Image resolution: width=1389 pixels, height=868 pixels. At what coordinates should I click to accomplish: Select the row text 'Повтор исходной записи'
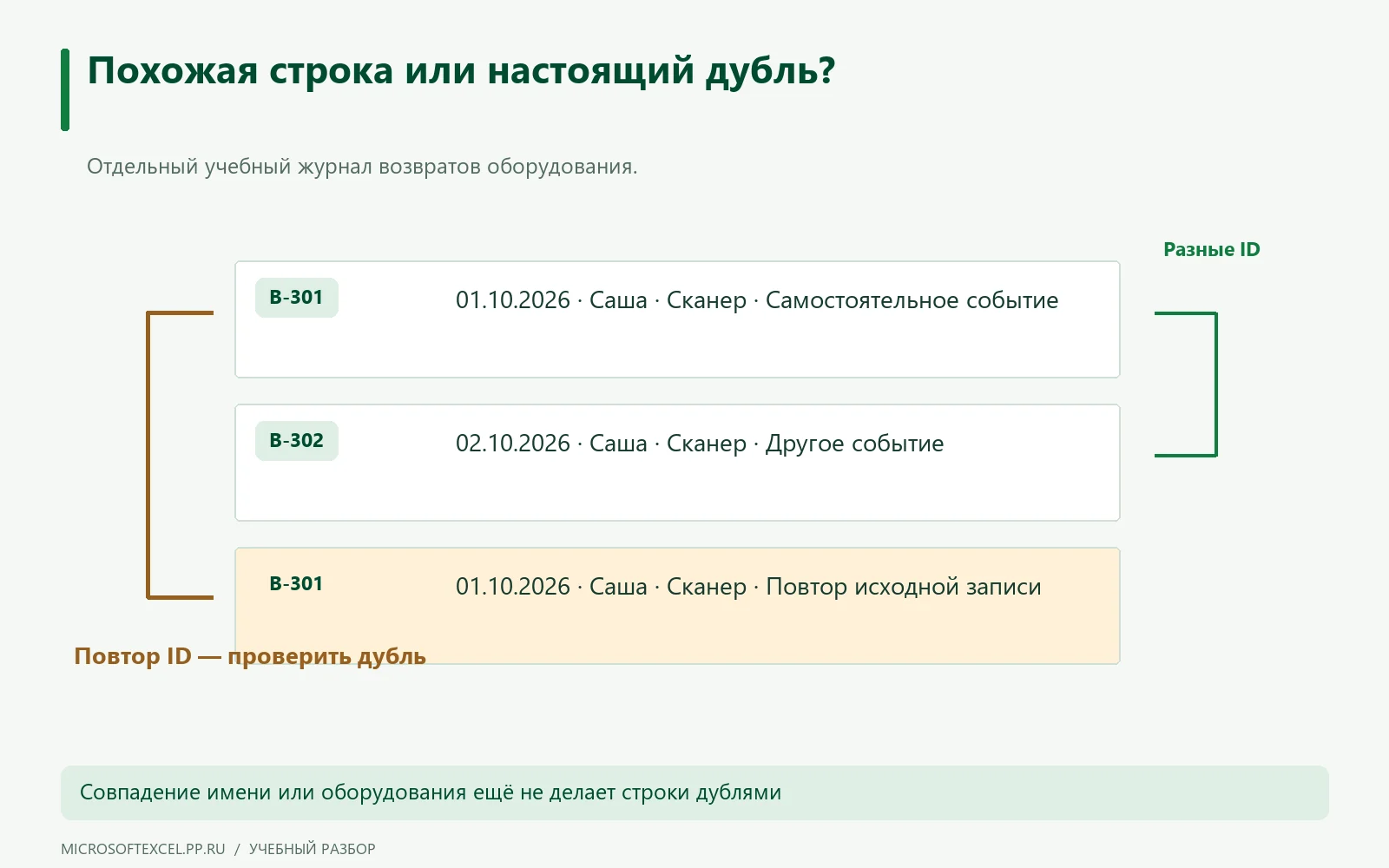pyautogui.click(x=903, y=587)
